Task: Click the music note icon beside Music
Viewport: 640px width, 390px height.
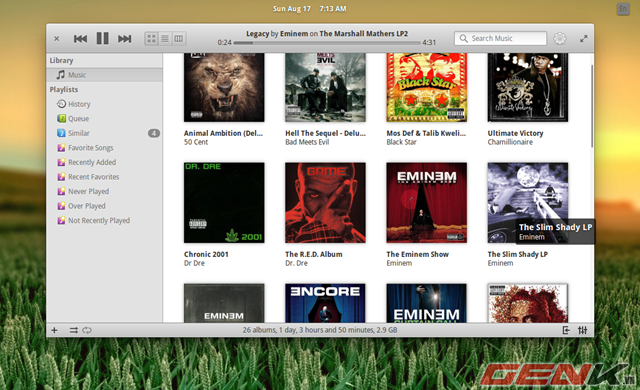Action: [x=61, y=75]
